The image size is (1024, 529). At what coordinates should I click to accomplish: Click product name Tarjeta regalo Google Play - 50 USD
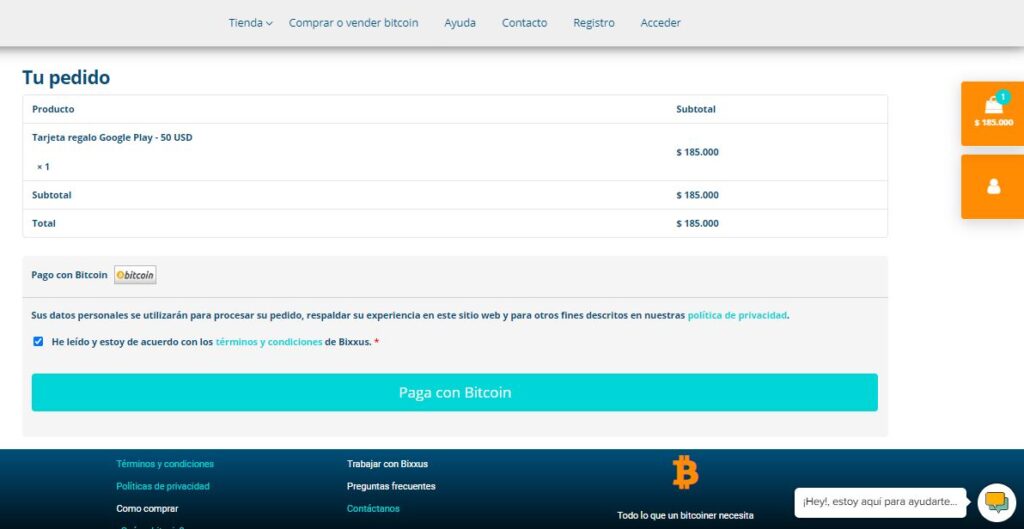coord(112,138)
